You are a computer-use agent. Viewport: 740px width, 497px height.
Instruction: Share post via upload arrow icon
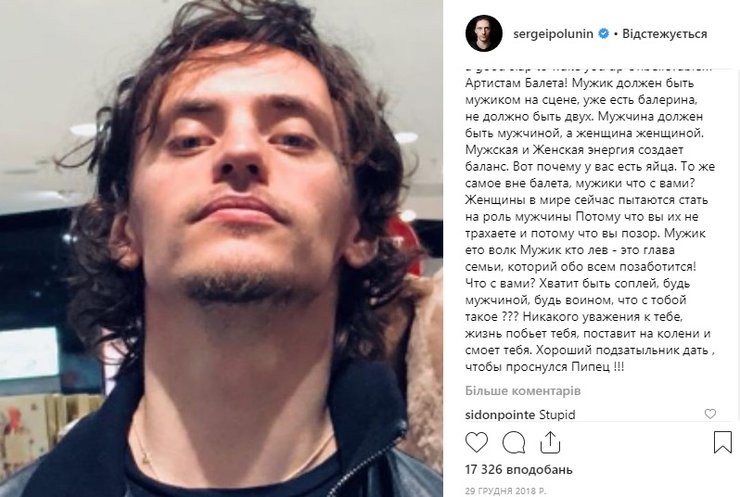550,443
